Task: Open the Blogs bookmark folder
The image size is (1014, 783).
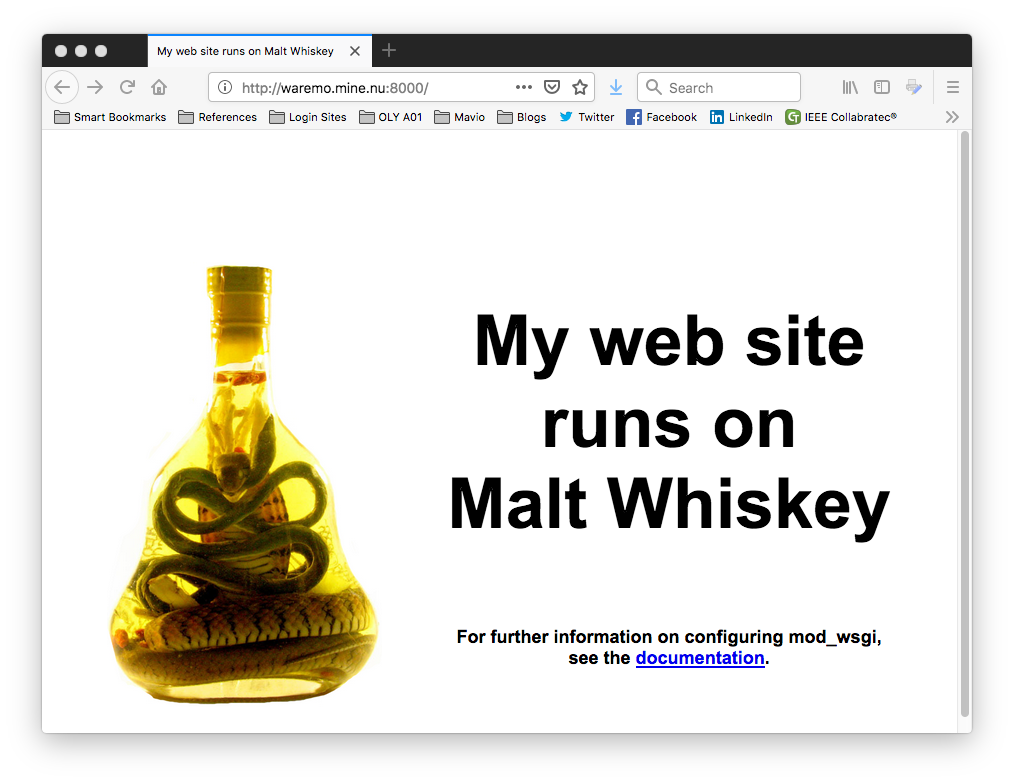Action: (522, 117)
